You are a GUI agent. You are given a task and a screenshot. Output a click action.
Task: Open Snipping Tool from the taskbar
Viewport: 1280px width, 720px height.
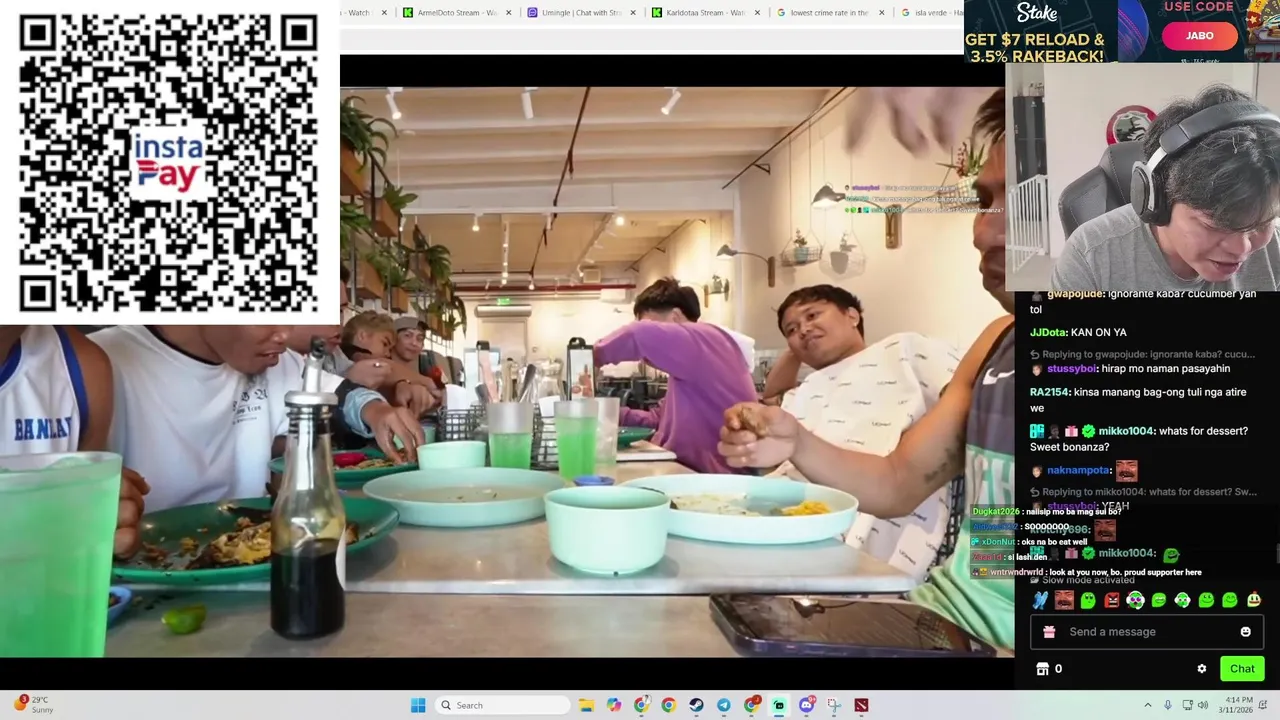tap(834, 705)
